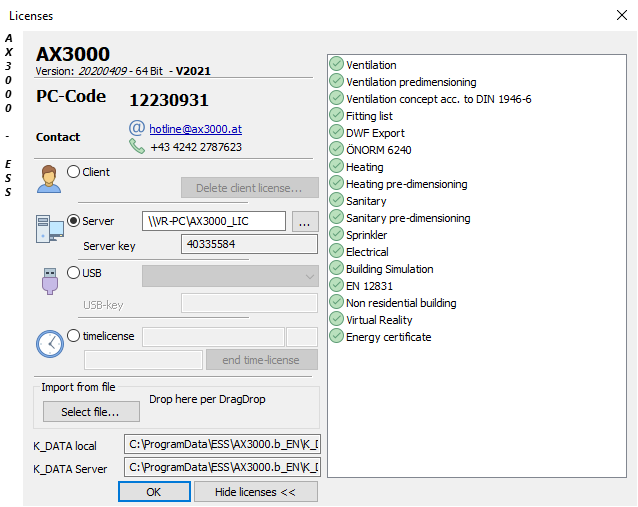Click the check icon next to Heating pre-dimensioning
The height and width of the screenshot is (507, 638).
(336, 183)
